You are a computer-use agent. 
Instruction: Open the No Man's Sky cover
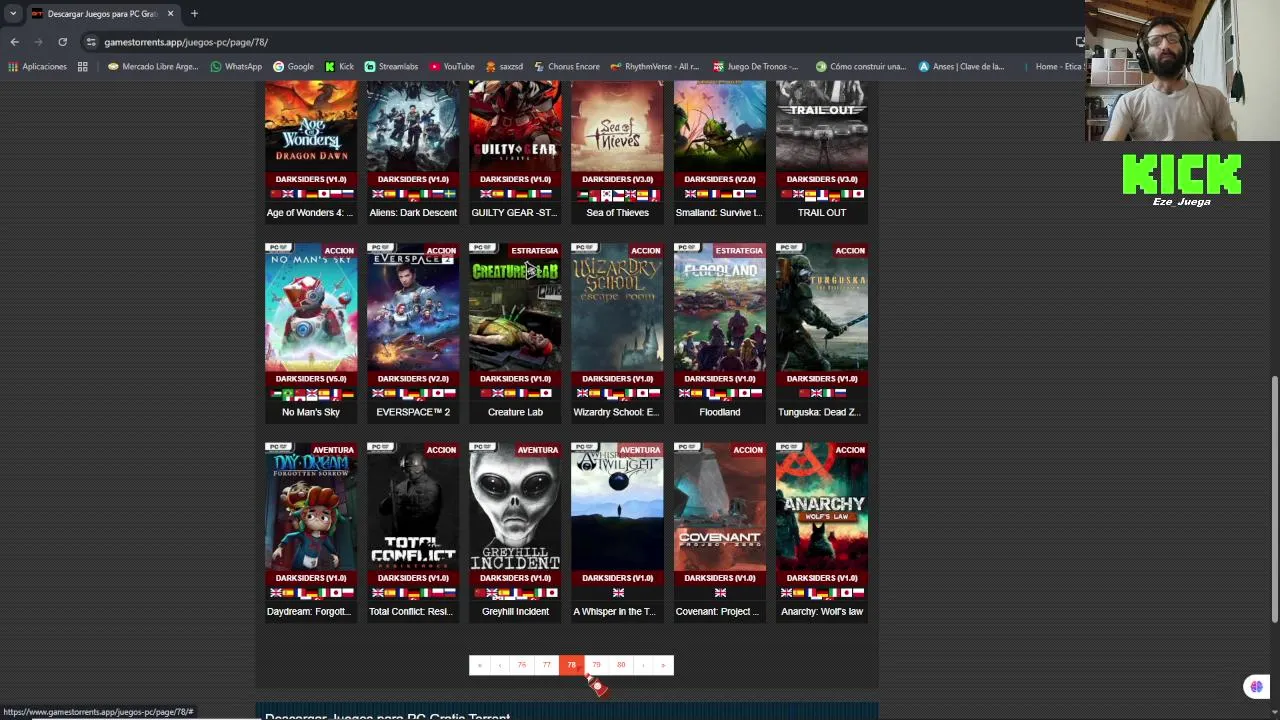[x=311, y=307]
